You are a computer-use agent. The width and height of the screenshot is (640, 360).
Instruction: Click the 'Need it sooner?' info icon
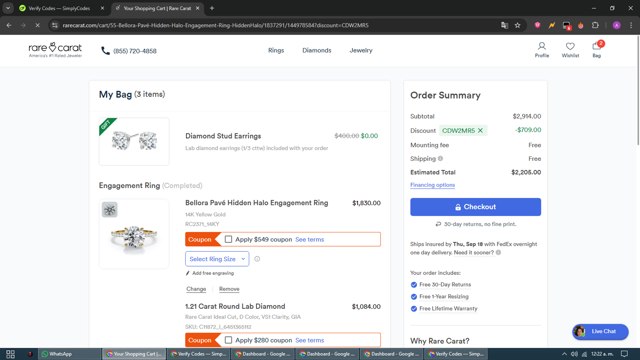click(x=498, y=252)
